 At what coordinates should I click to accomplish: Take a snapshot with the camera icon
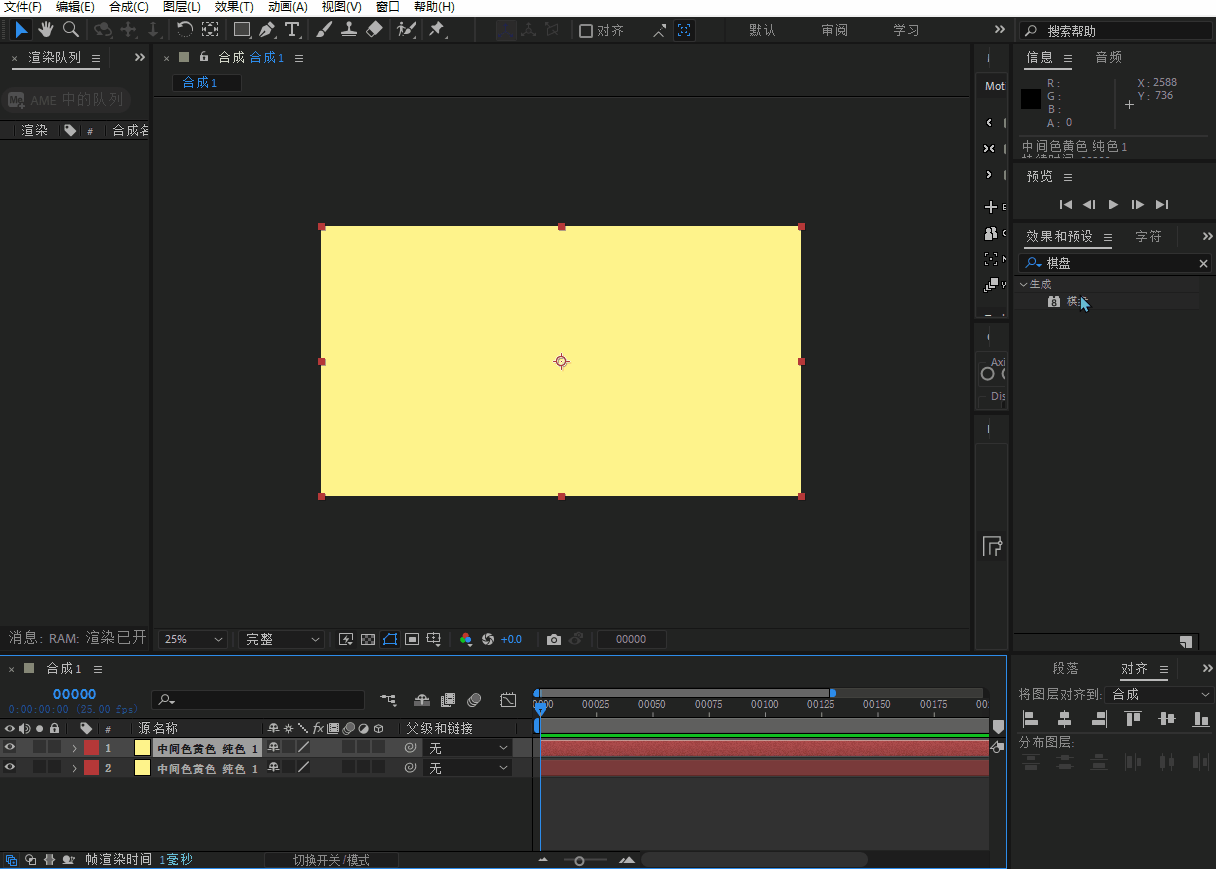coord(553,639)
